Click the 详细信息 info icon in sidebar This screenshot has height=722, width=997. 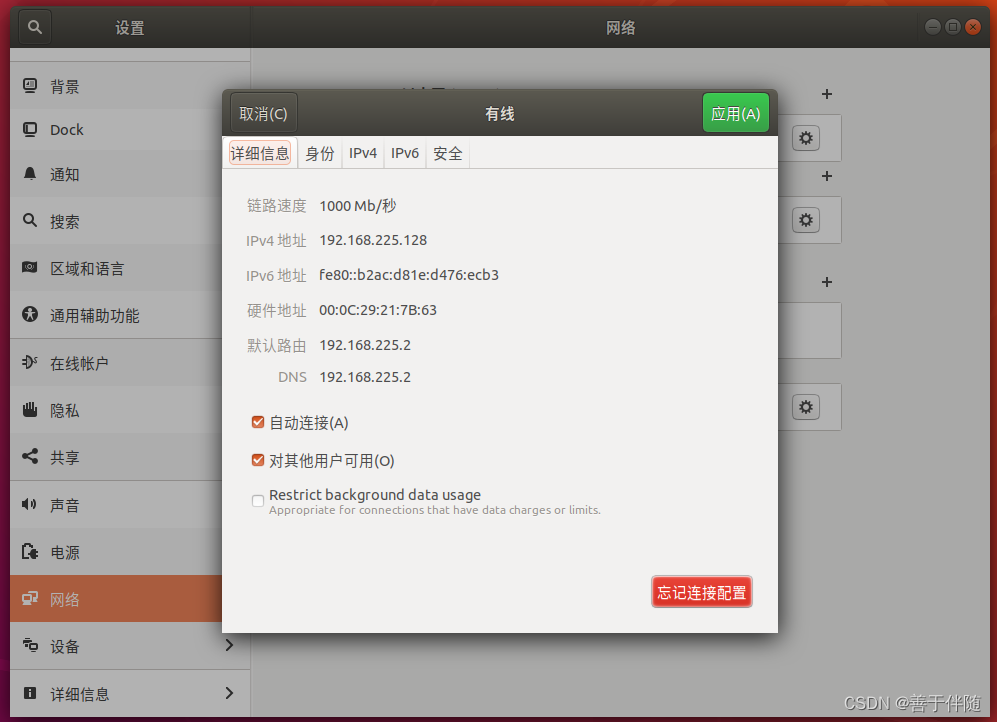pyautogui.click(x=30, y=693)
